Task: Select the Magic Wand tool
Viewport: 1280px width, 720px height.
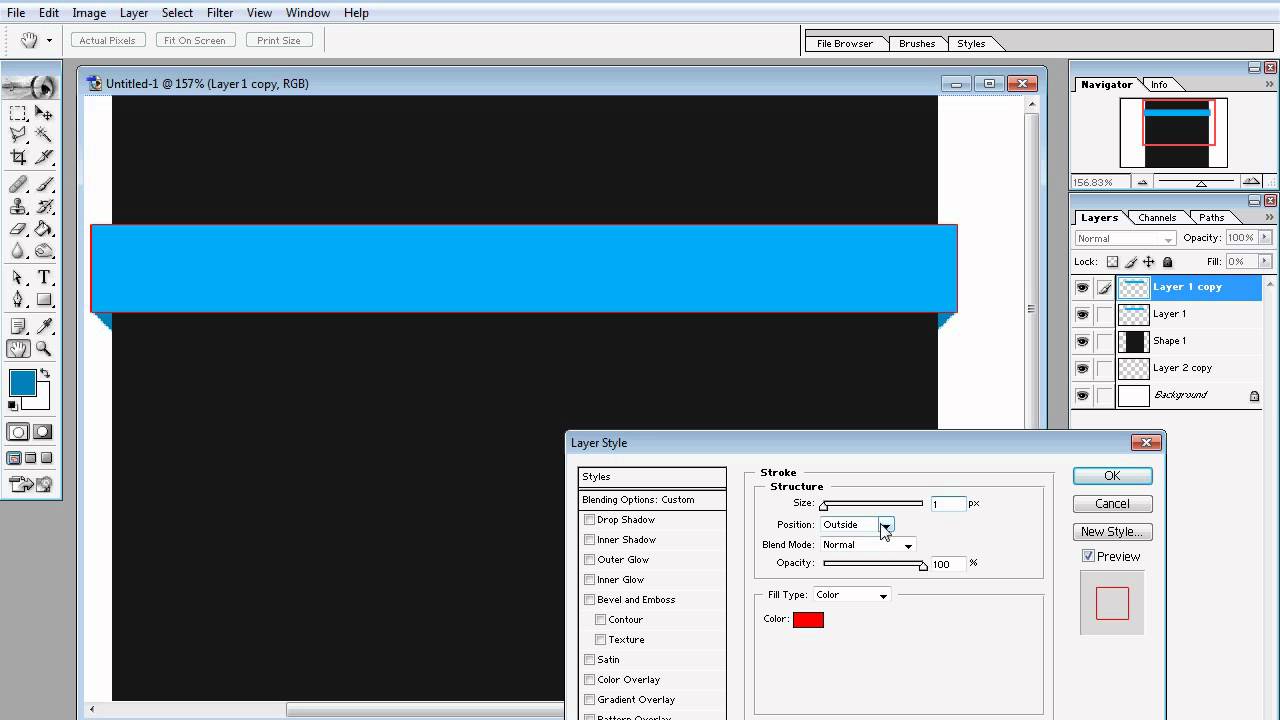Action: coord(44,135)
